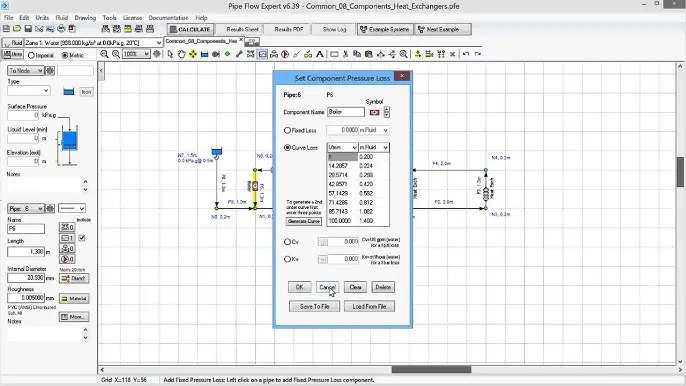The height and width of the screenshot is (386, 686).
Task: Click the Load From File button
Action: tap(369, 306)
